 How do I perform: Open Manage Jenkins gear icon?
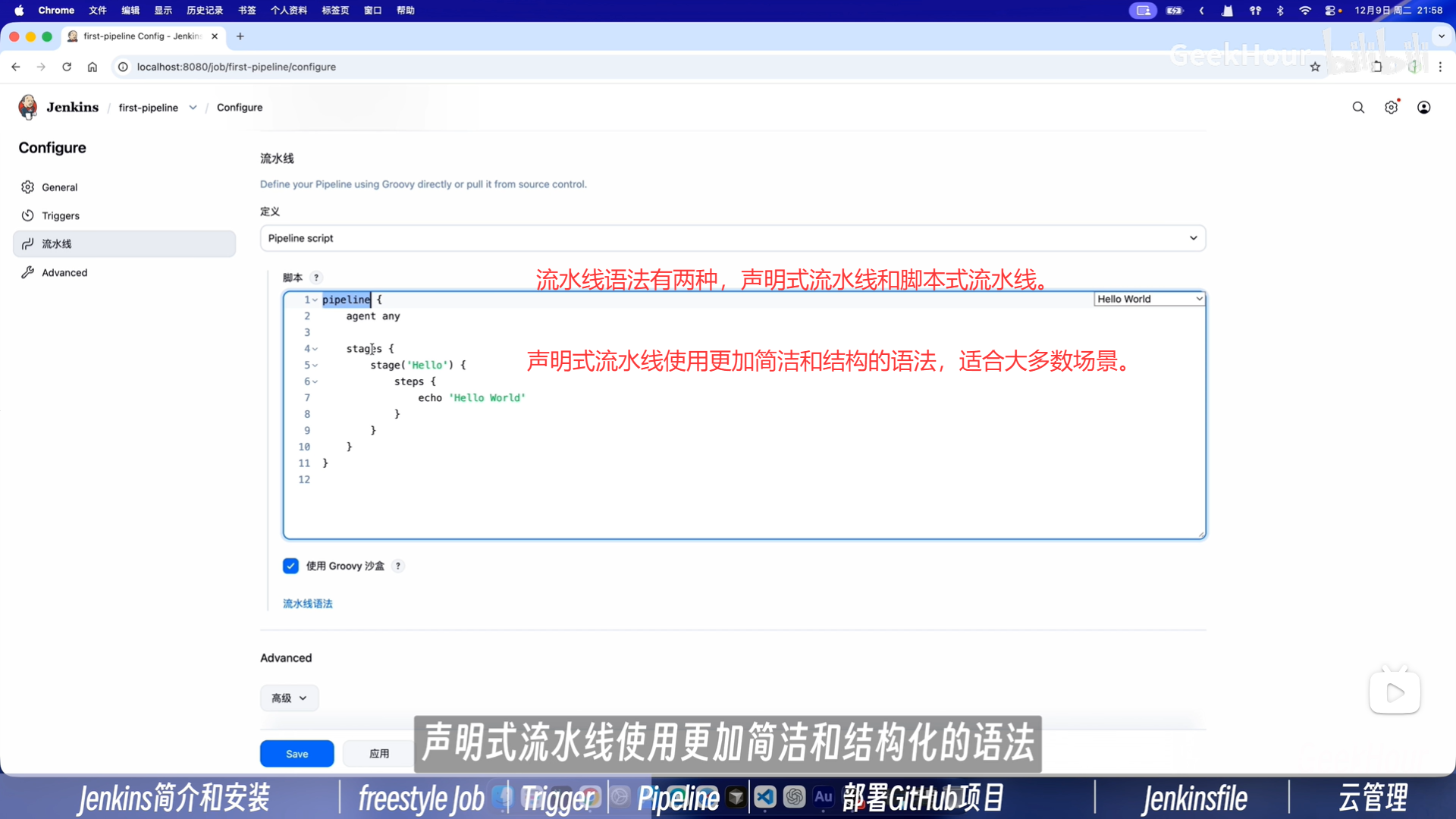(x=1391, y=108)
